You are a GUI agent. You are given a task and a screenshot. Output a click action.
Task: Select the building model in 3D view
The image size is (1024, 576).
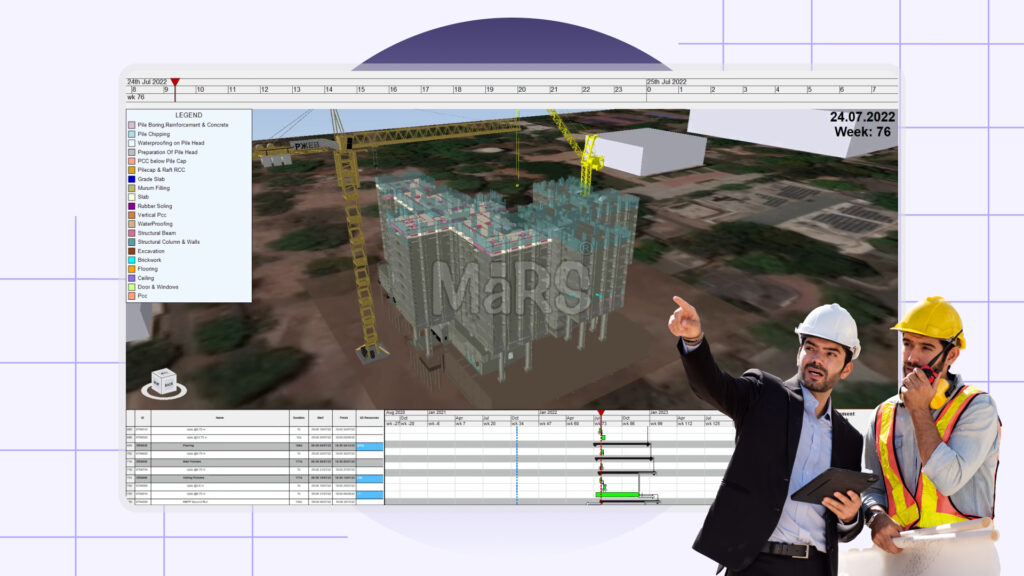coord(506,274)
